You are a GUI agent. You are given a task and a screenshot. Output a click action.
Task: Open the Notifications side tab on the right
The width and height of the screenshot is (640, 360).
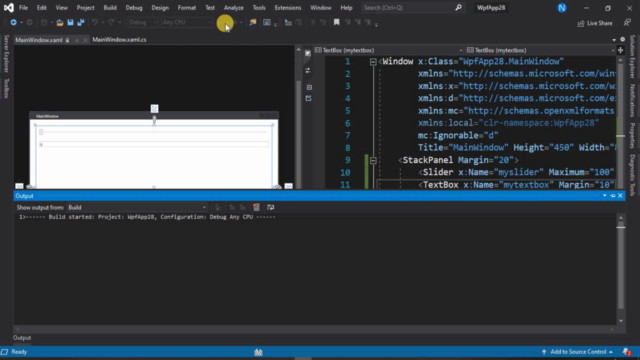632,100
